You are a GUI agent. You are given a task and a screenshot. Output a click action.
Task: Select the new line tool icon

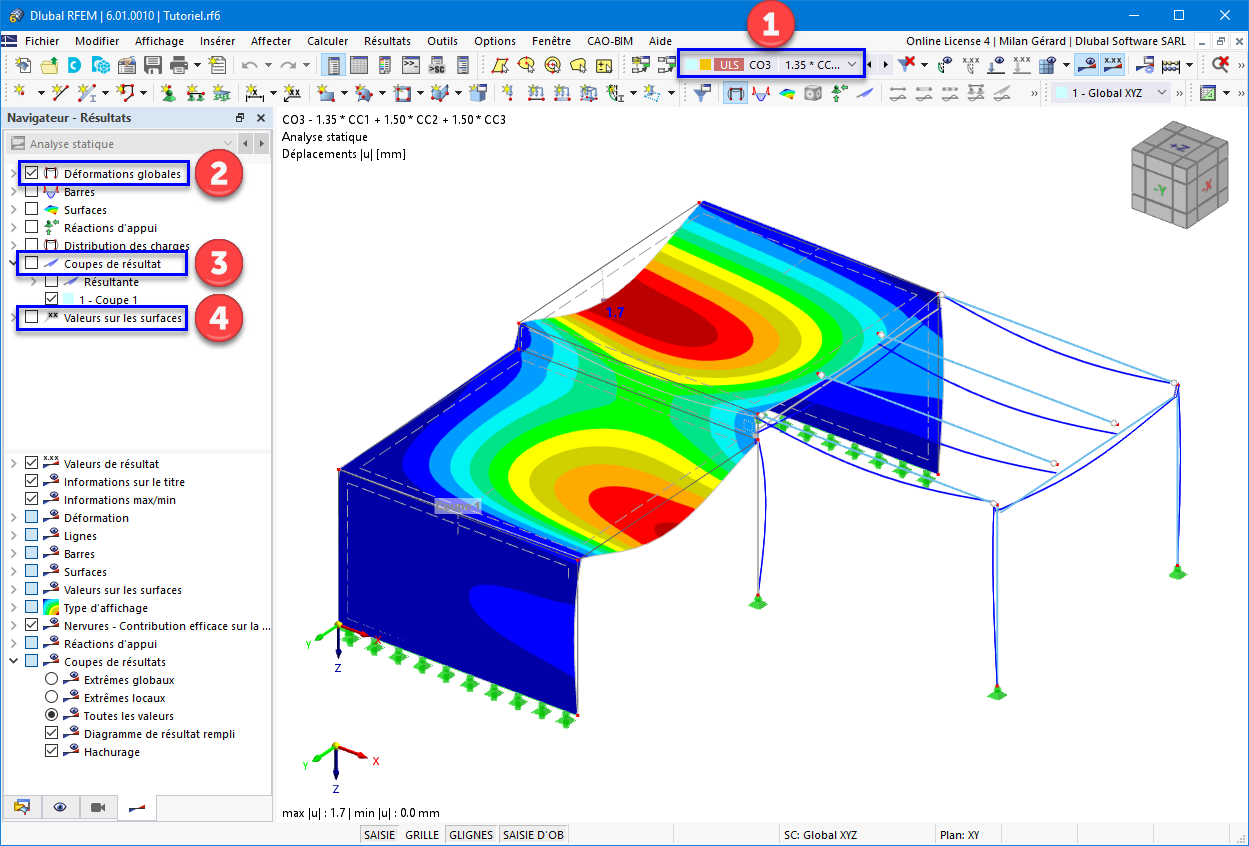pos(60,93)
